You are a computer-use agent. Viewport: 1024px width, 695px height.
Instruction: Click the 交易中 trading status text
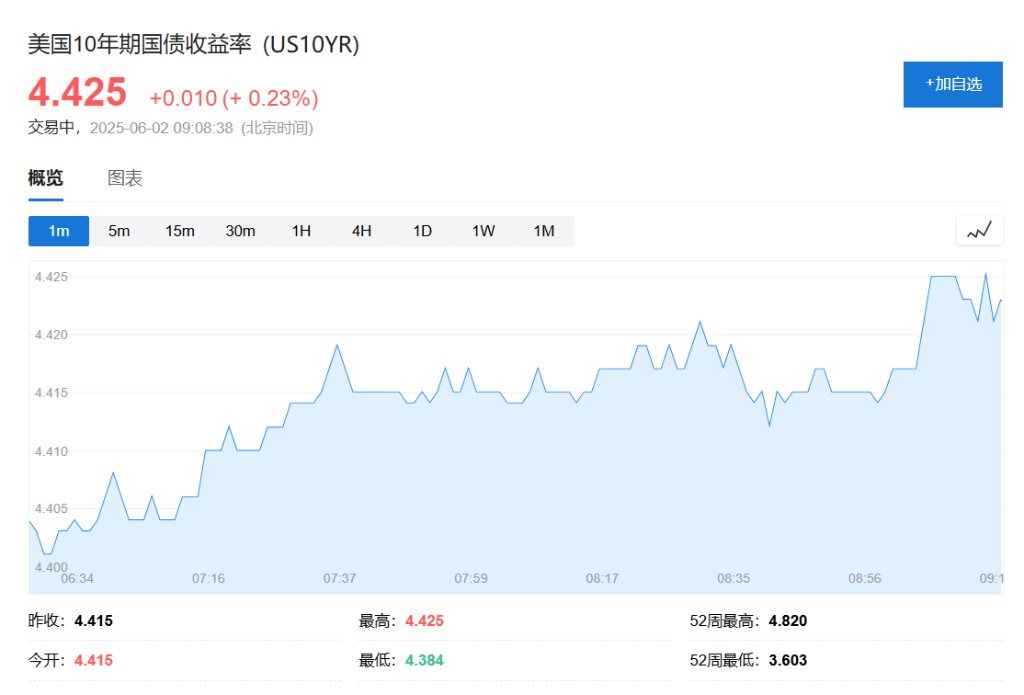click(51, 127)
